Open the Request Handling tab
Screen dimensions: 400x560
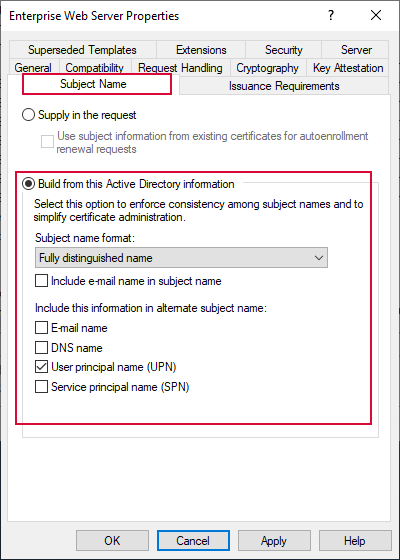(180, 68)
